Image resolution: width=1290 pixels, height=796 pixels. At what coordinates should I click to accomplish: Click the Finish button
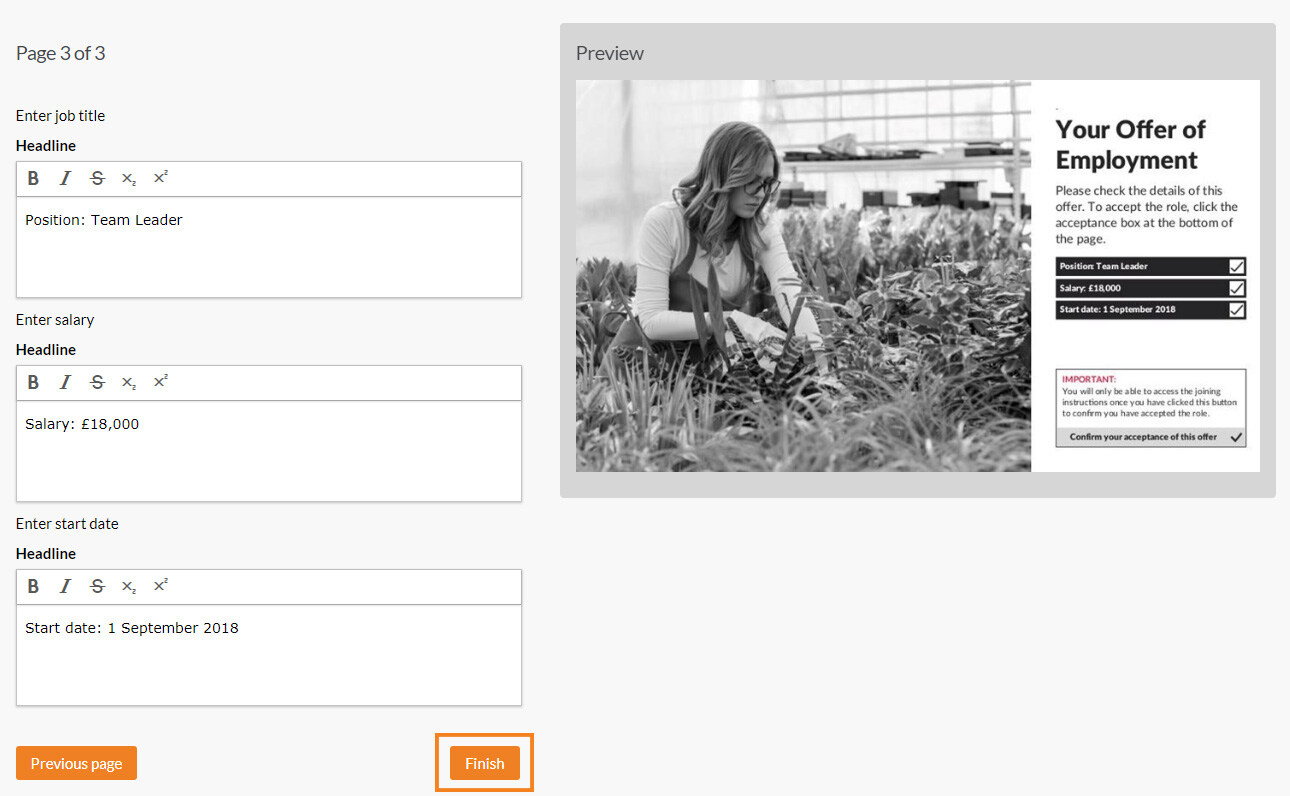click(x=485, y=763)
